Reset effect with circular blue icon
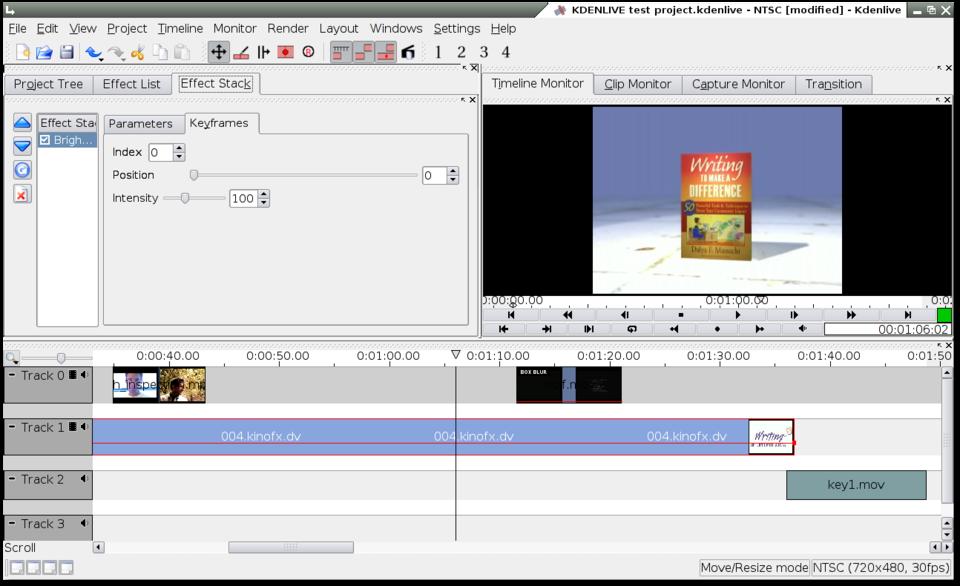960x586 pixels. [22, 170]
